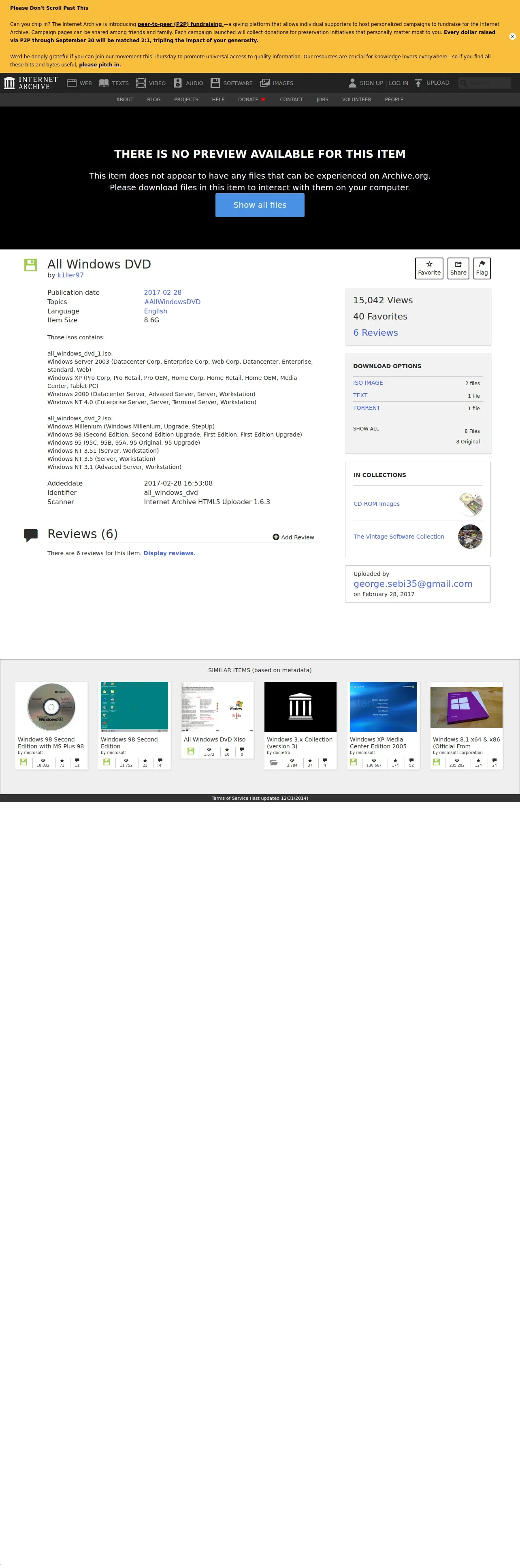Click the please pitch in link
The height and width of the screenshot is (1568, 520).
[100, 64]
